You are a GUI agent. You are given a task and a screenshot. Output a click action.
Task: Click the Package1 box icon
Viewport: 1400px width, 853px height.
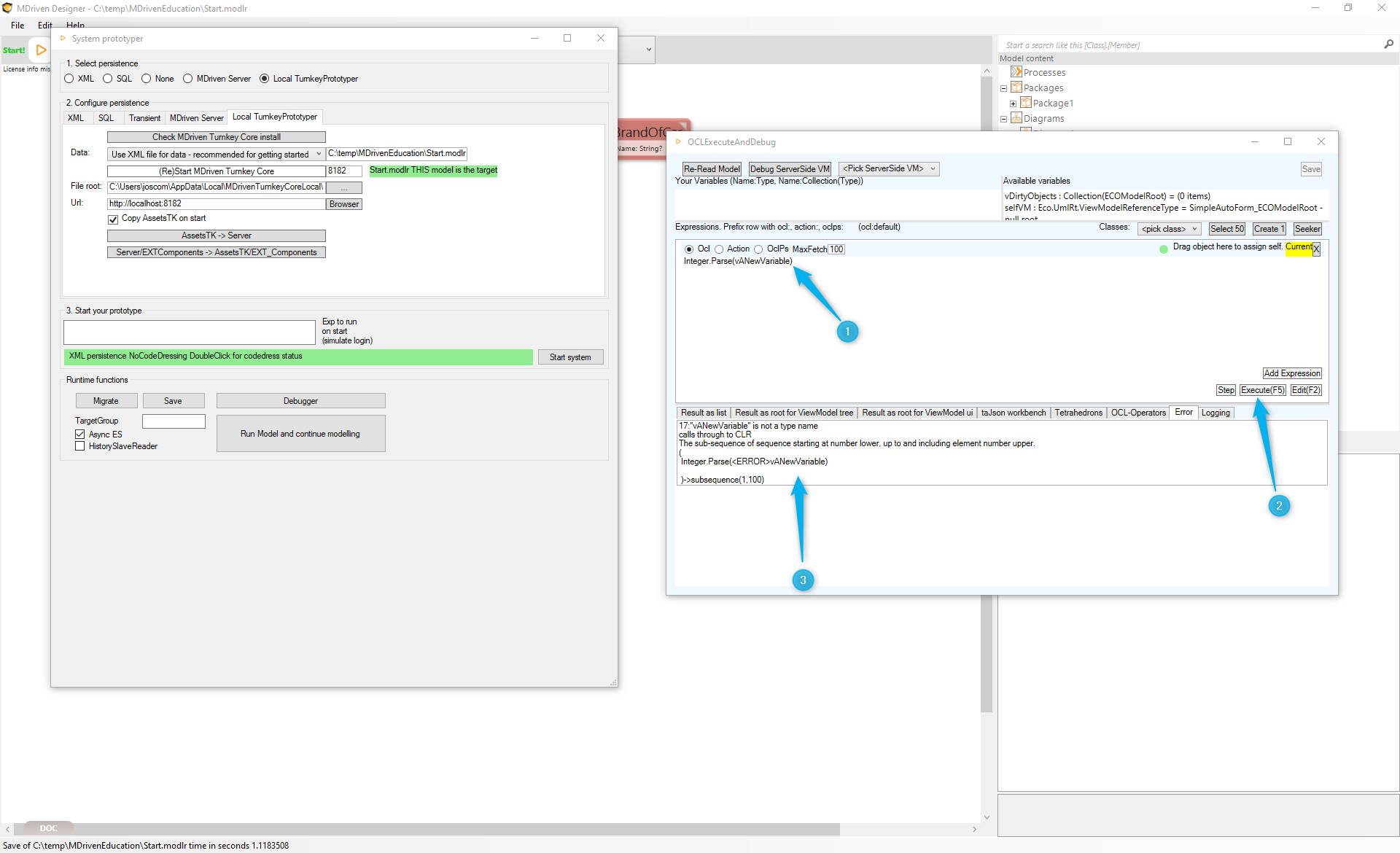1025,103
